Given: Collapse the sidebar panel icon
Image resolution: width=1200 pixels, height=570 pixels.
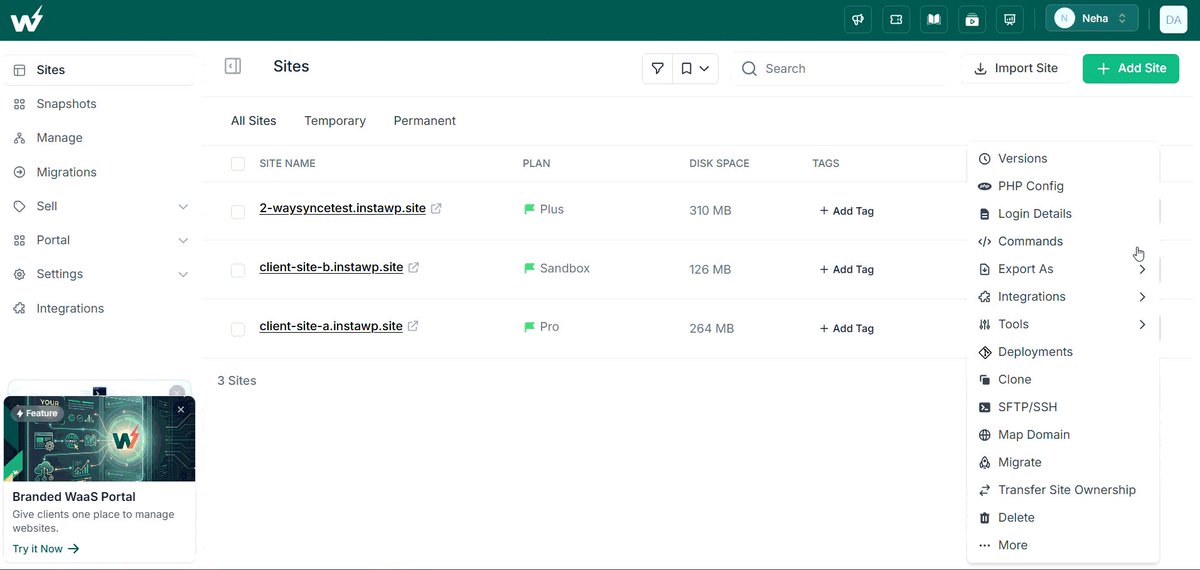Looking at the screenshot, I should (x=233, y=66).
